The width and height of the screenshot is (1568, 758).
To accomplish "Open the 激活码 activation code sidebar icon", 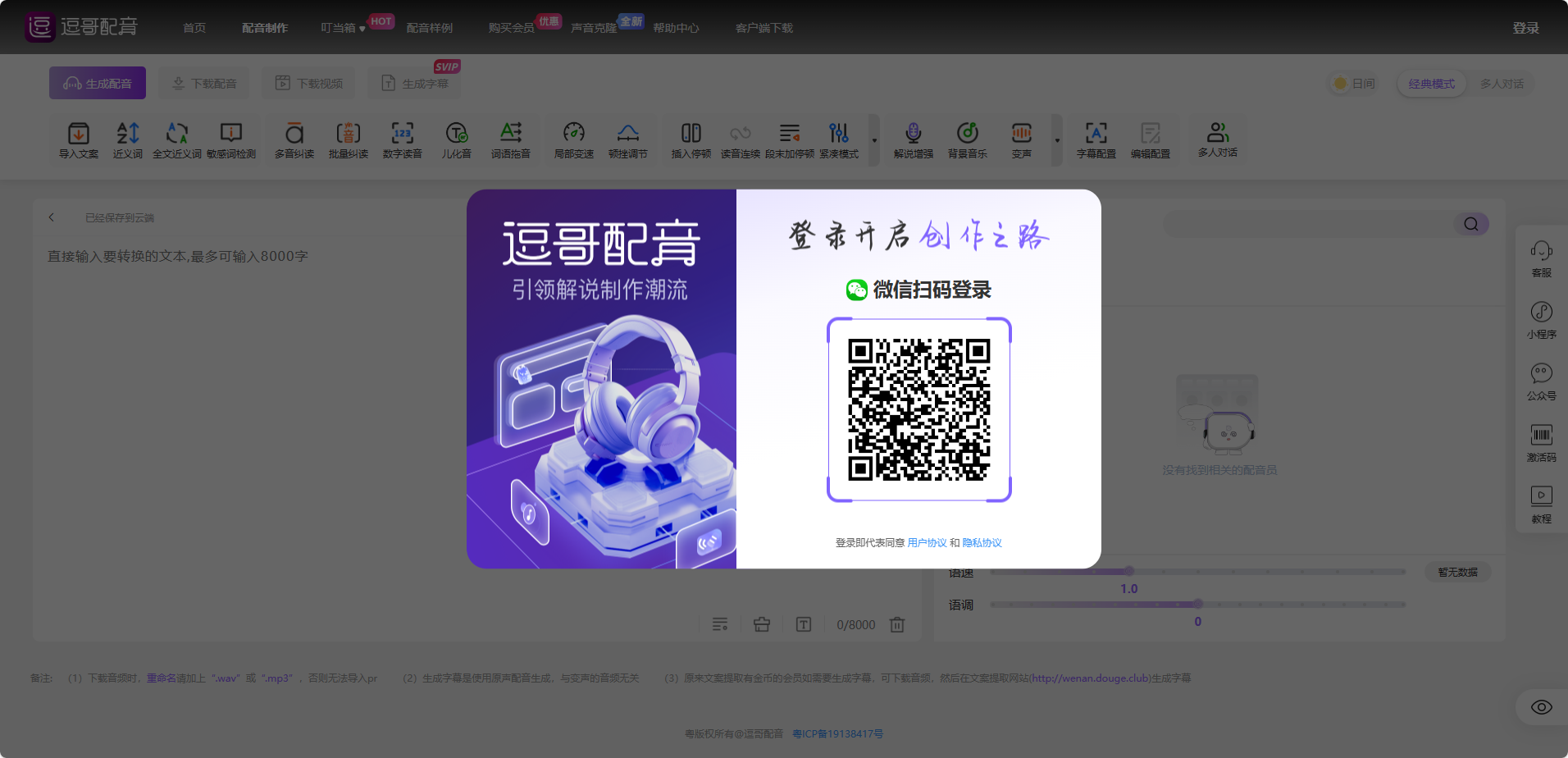I will coord(1542,443).
